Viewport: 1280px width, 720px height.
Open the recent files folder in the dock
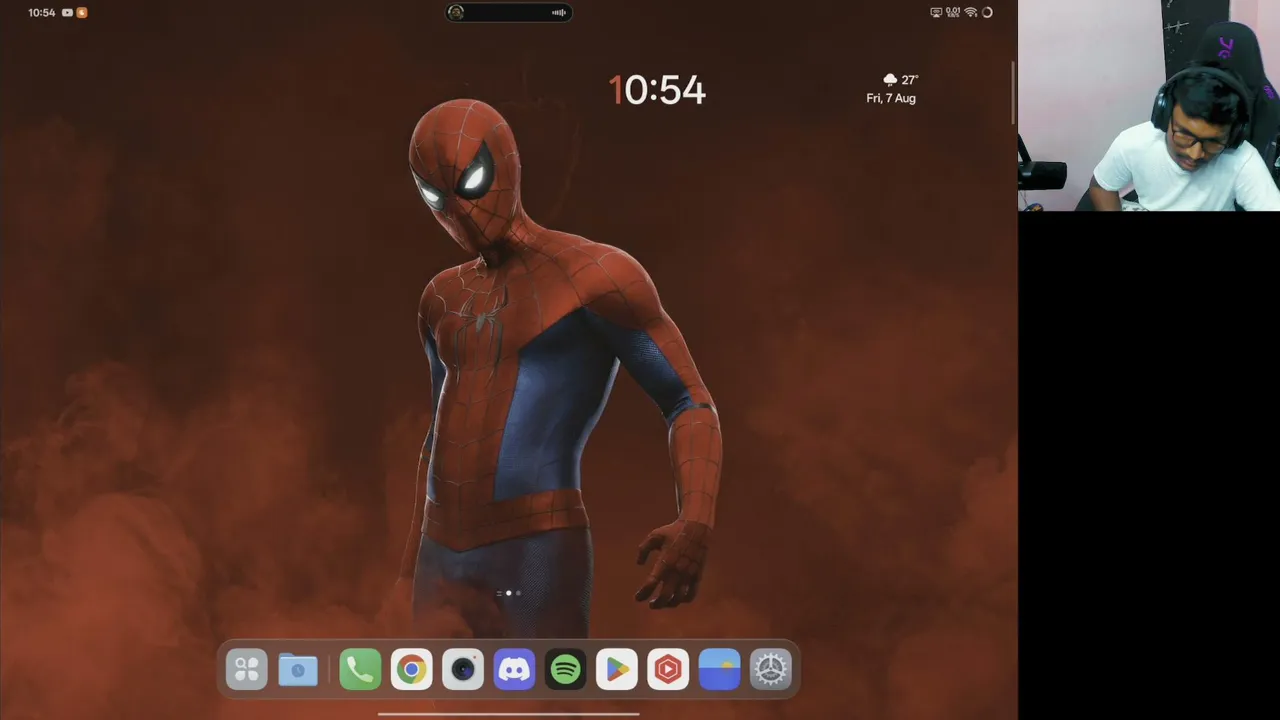coord(298,669)
